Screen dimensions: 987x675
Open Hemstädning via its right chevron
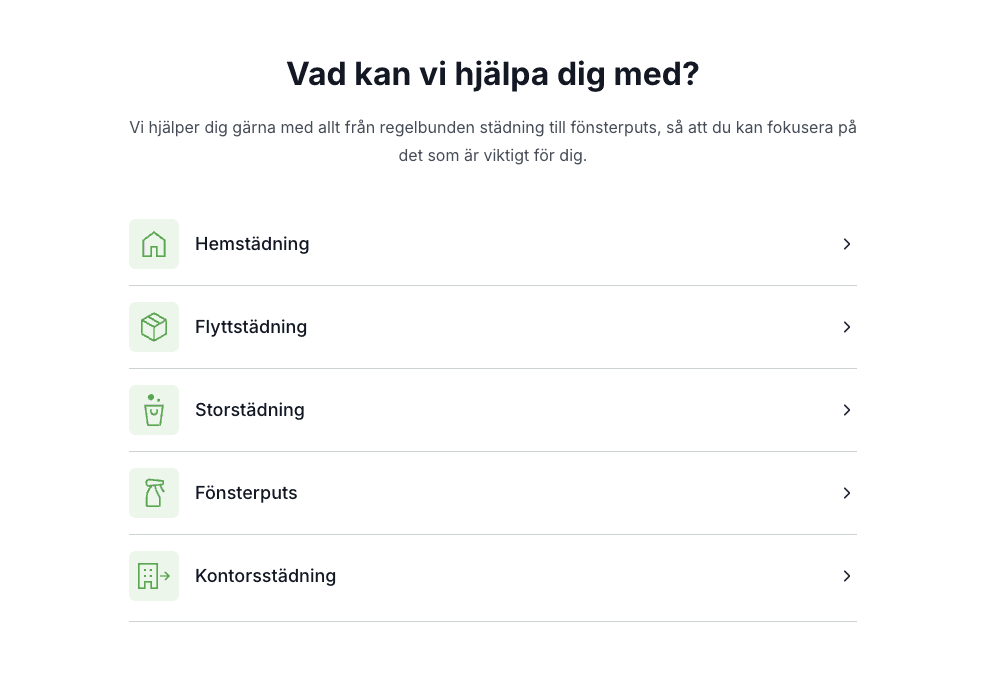(x=847, y=244)
